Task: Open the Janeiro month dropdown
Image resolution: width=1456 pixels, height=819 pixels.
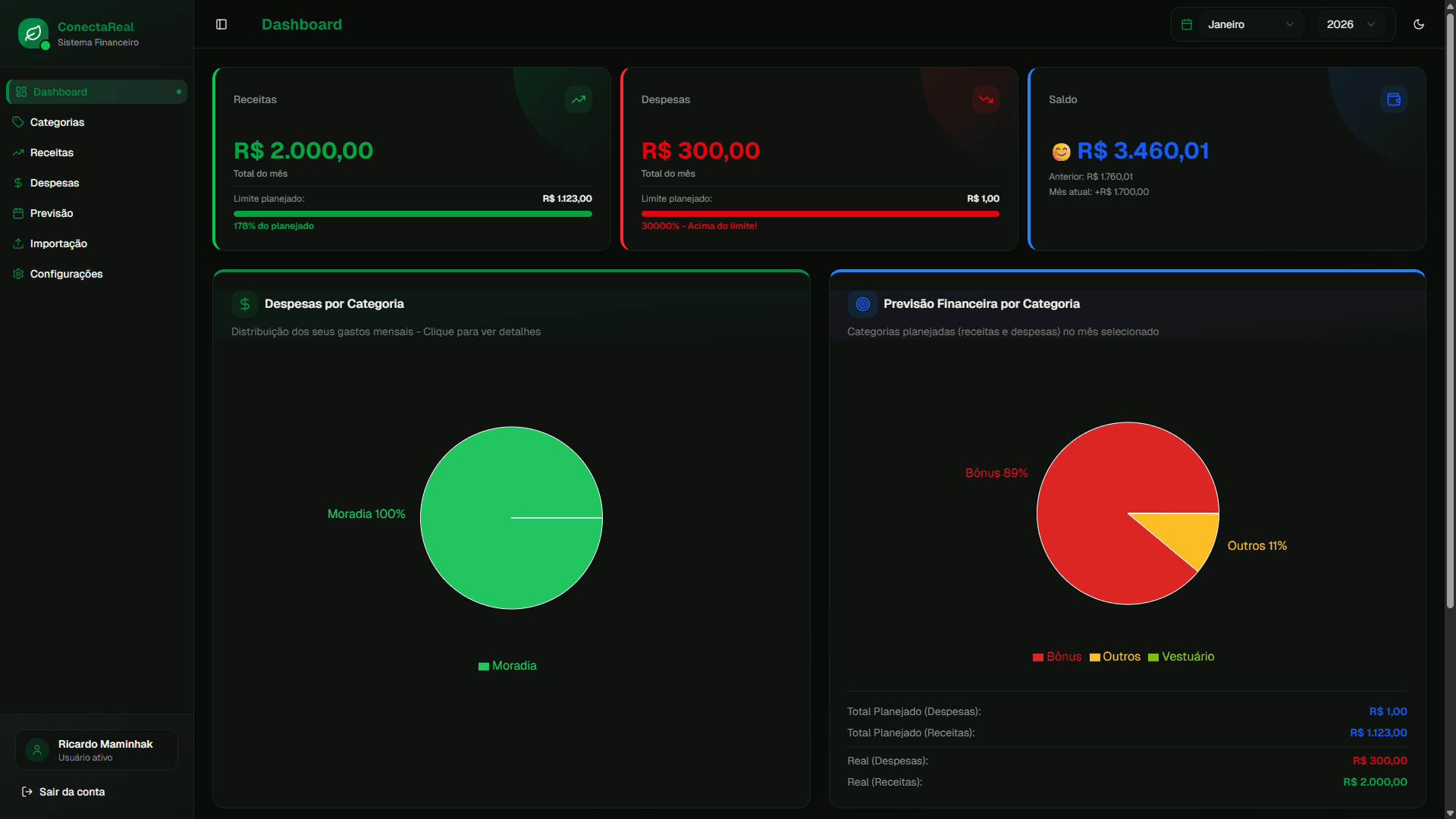Action: (1250, 24)
